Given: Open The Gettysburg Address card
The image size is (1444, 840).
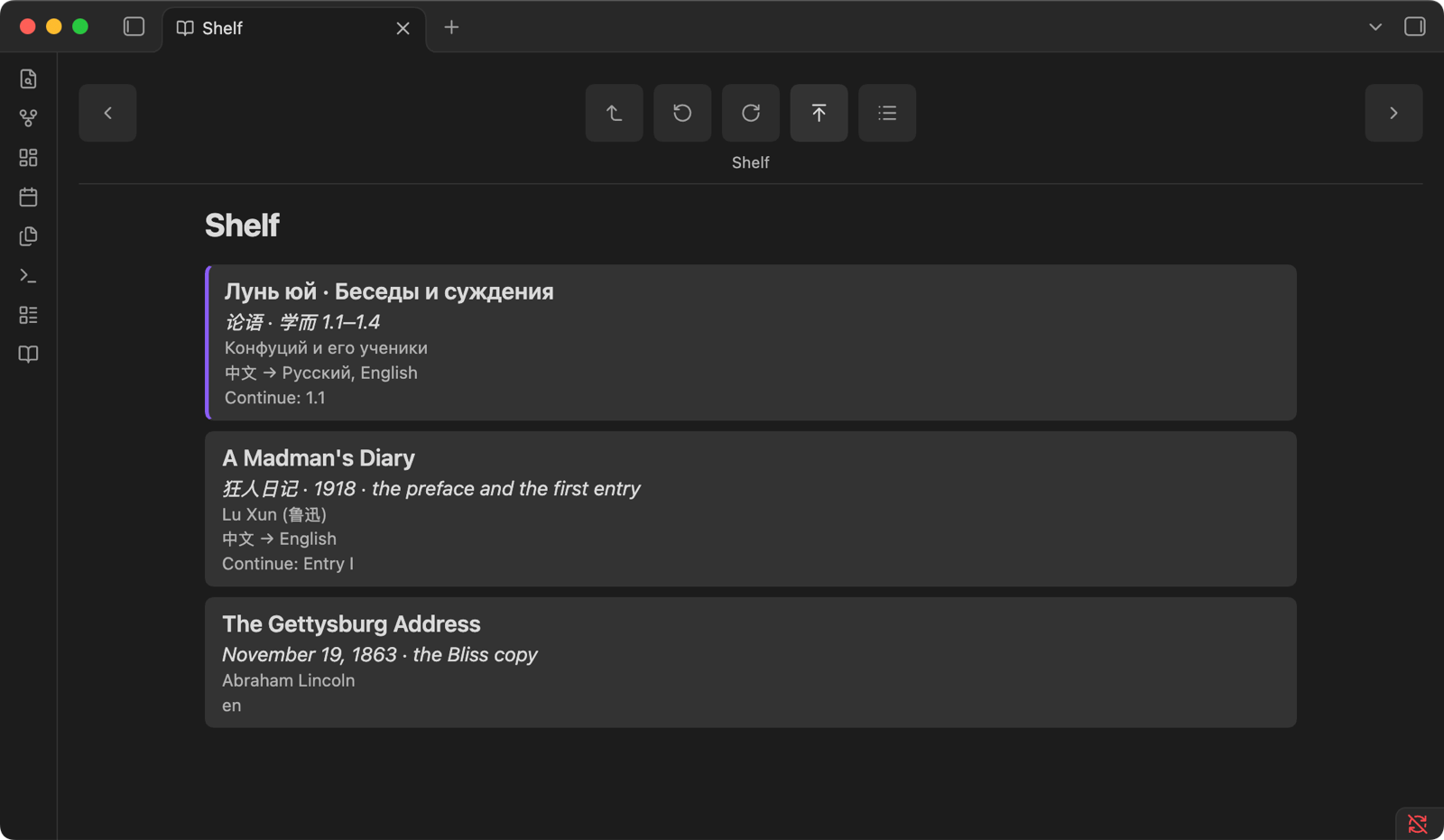Looking at the screenshot, I should [751, 662].
